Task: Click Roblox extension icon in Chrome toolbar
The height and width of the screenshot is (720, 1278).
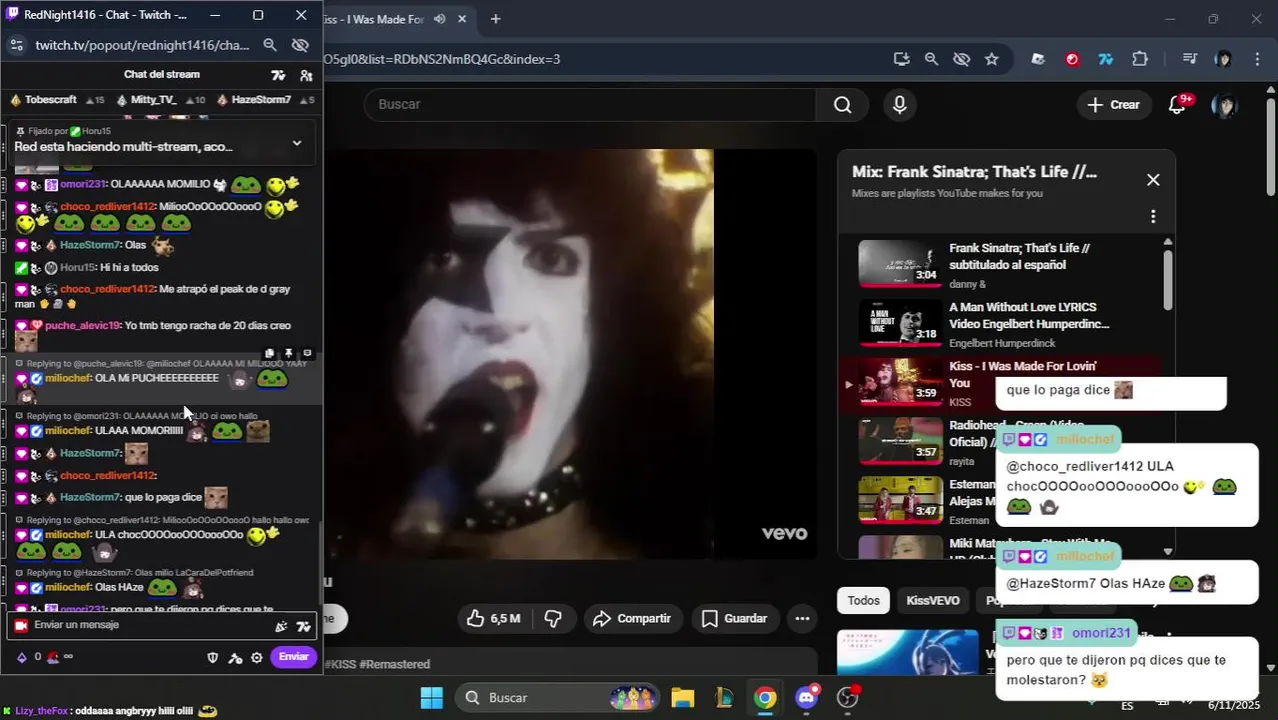Action: coord(1038,59)
